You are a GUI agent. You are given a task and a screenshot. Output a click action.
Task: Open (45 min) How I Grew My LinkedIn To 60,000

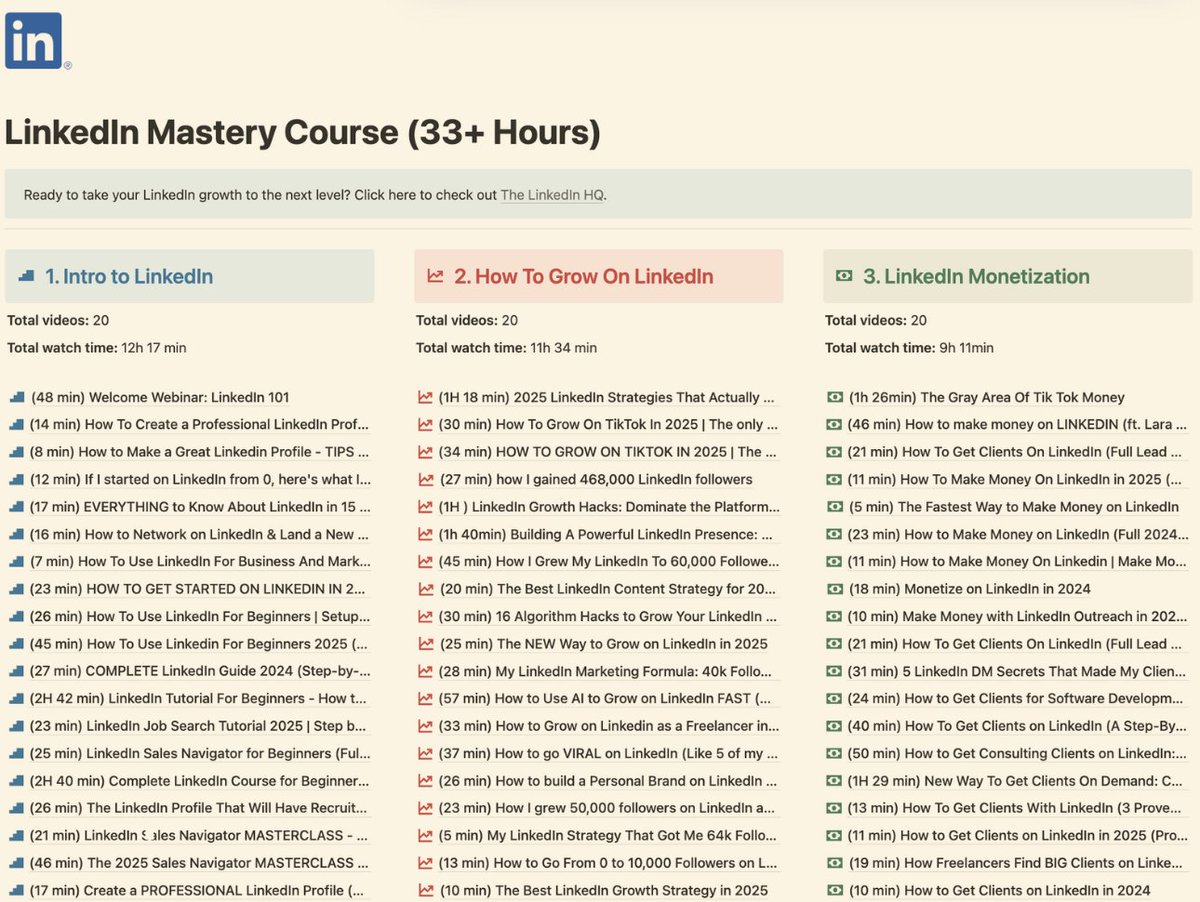coord(610,561)
